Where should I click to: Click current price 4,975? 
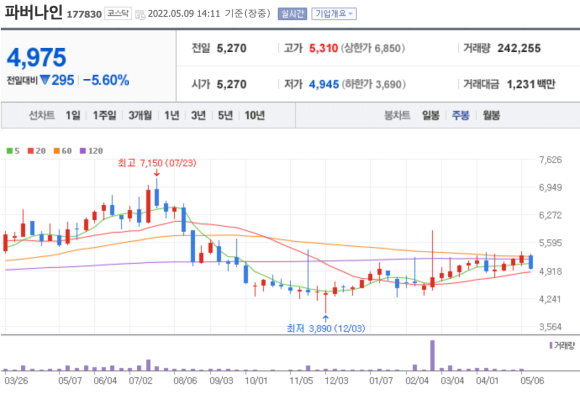(x=36, y=58)
